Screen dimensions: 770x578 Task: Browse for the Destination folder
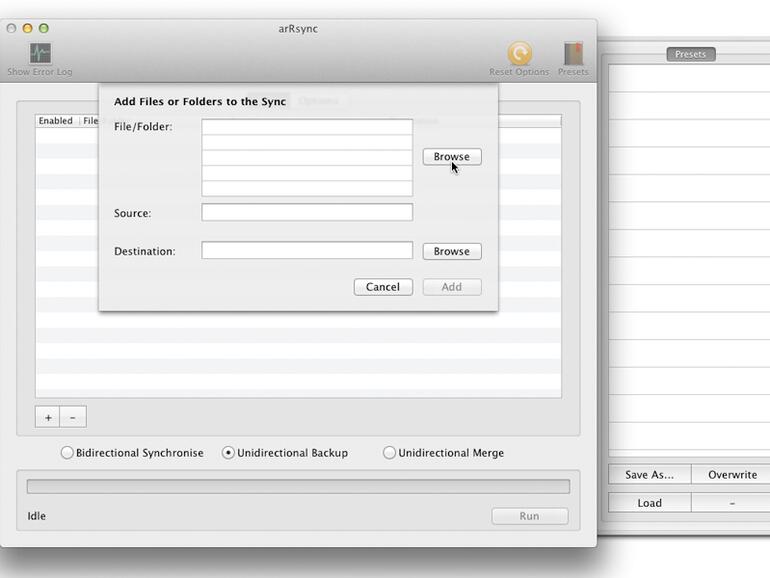452,251
